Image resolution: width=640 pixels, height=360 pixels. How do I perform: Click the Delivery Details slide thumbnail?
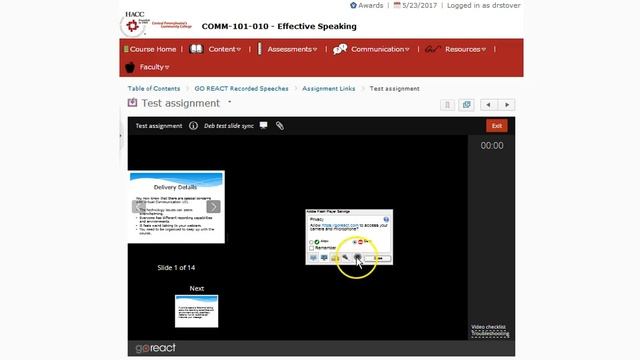point(176,207)
